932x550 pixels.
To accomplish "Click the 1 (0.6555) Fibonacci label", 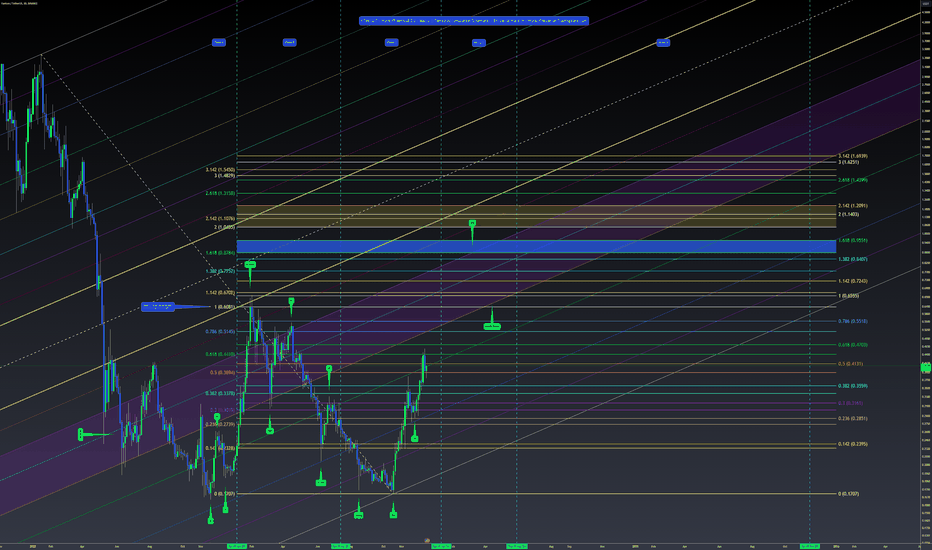I will click(x=848, y=296).
